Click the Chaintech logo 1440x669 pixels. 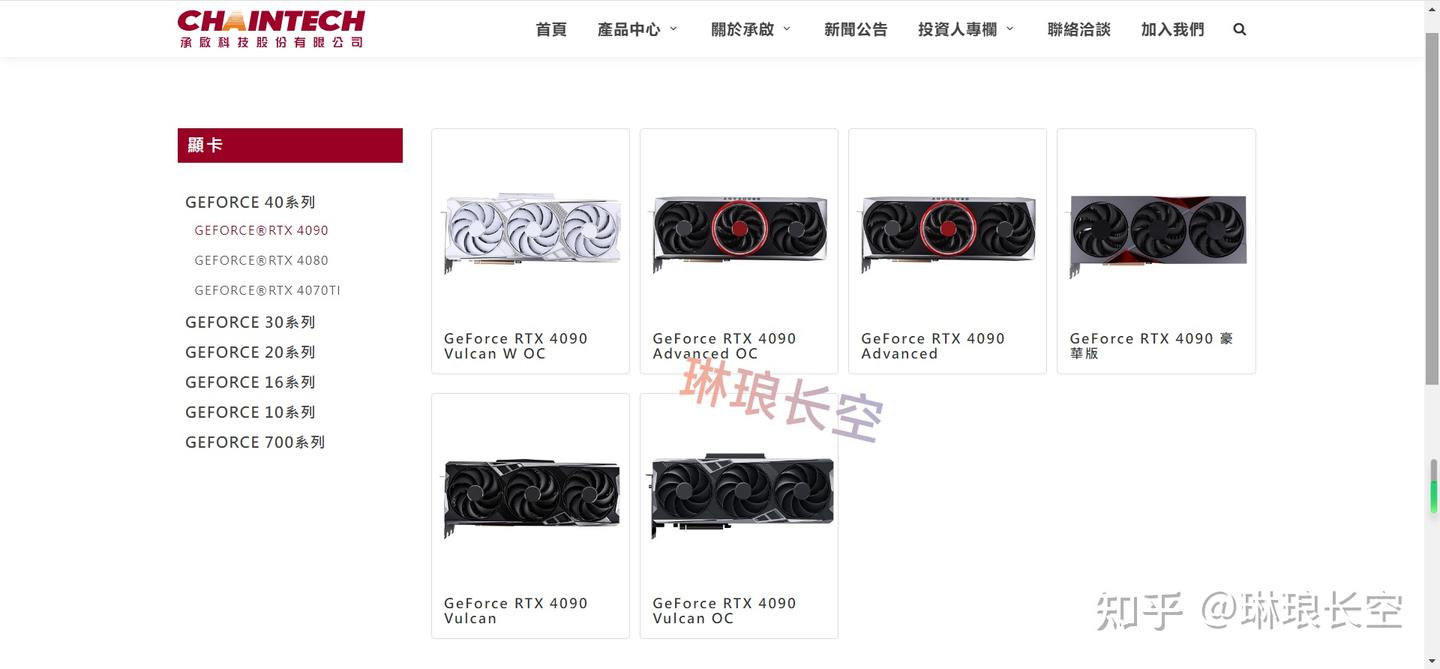(271, 29)
